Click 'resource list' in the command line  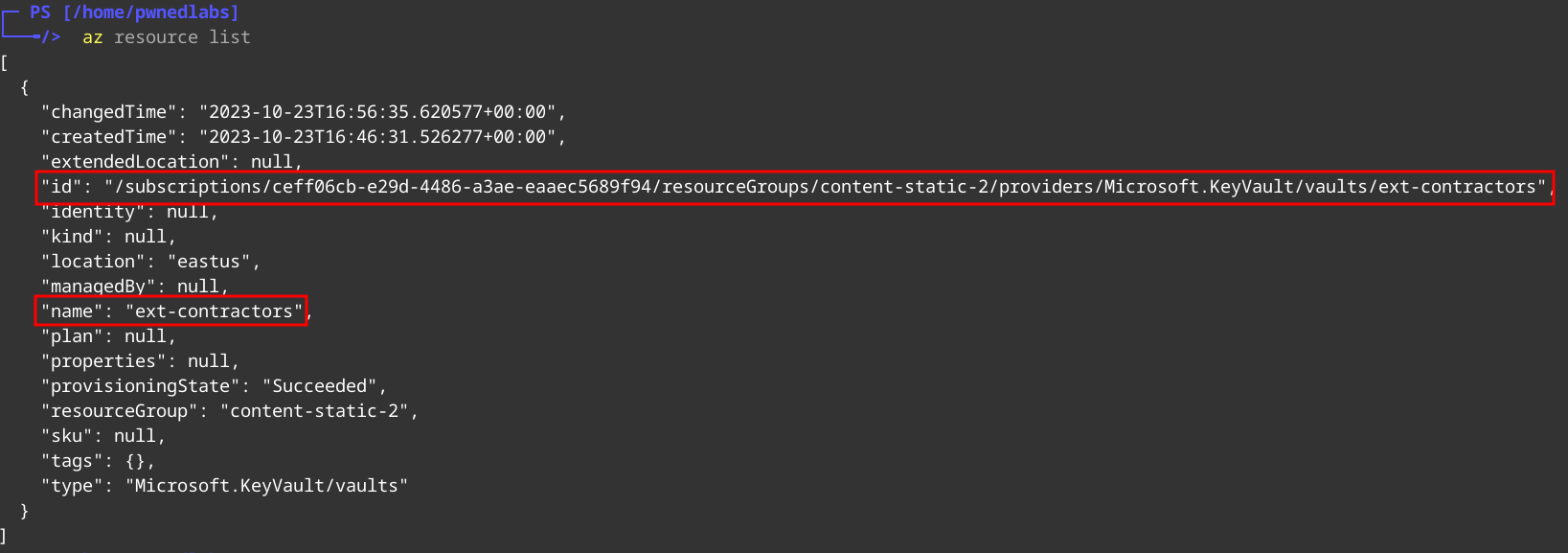182,37
